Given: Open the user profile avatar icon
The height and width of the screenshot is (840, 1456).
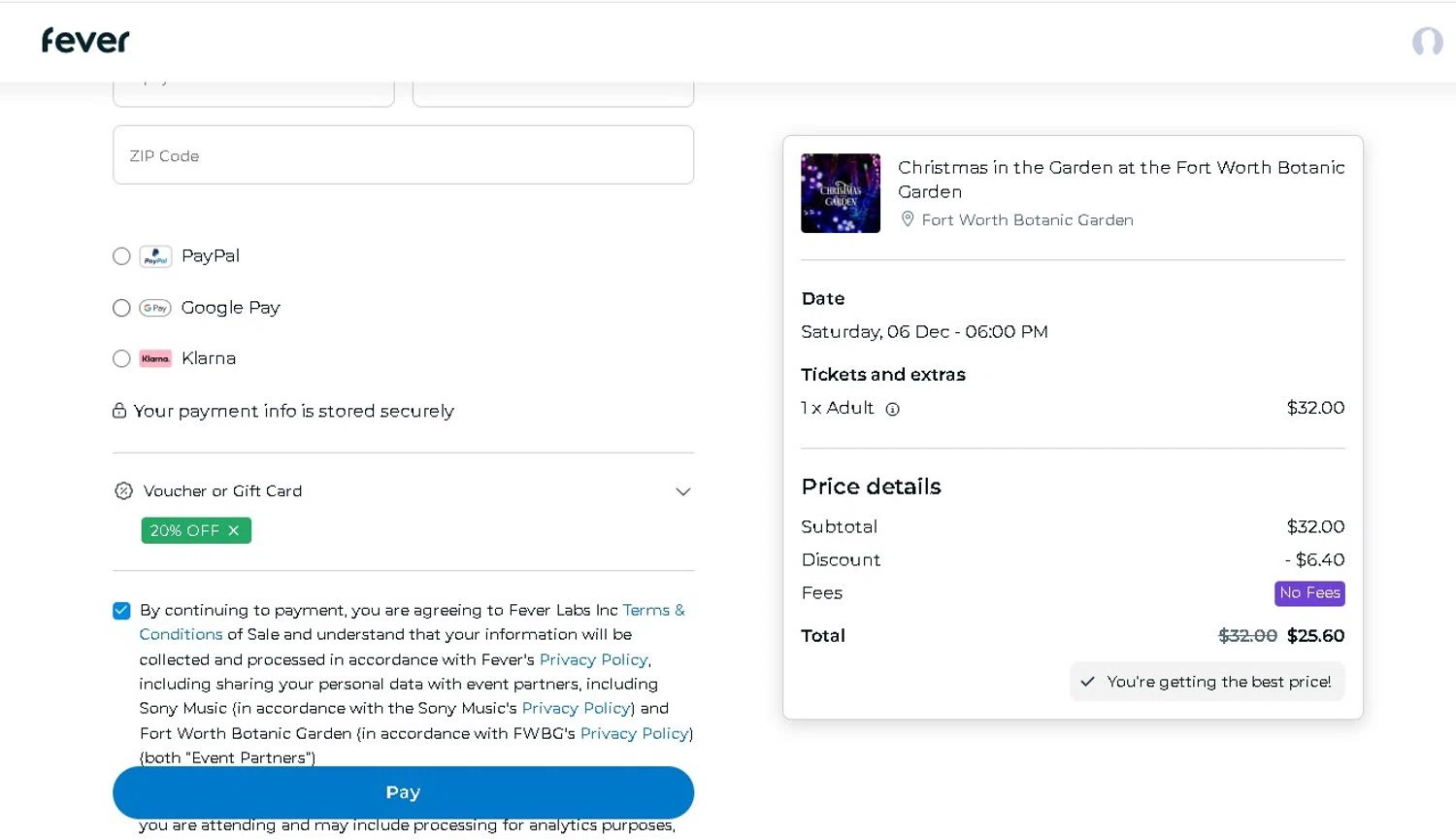Looking at the screenshot, I should 1427,42.
